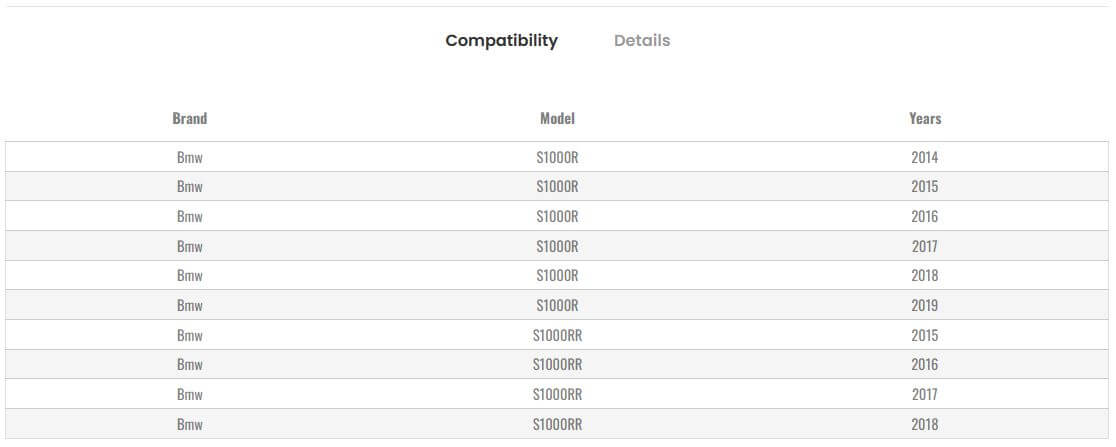Image resolution: width=1116 pixels, height=447 pixels.
Task: Click year 2018 in the S1000RR row
Action: pyautogui.click(x=925, y=424)
